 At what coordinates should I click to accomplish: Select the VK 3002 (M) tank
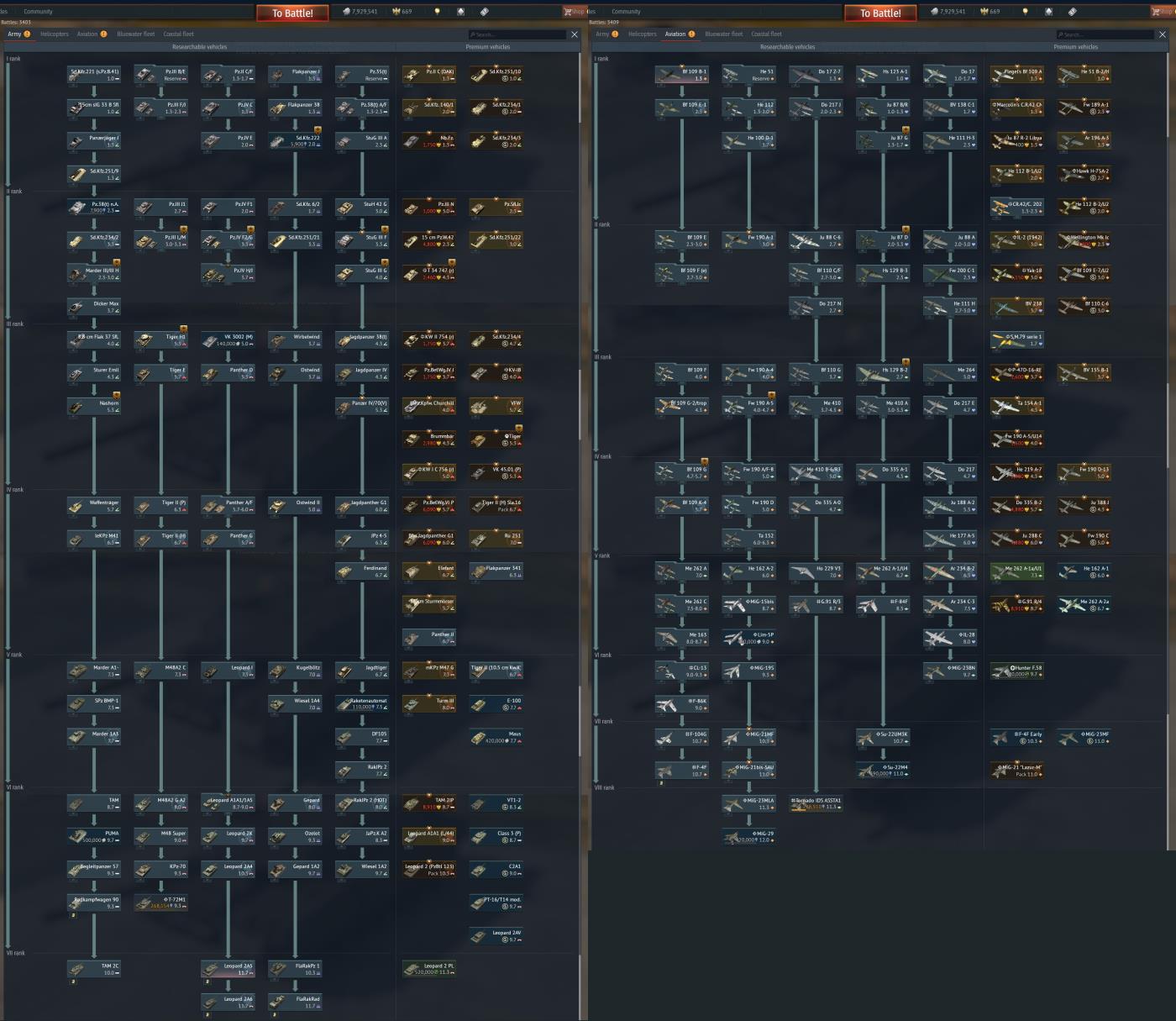228,339
